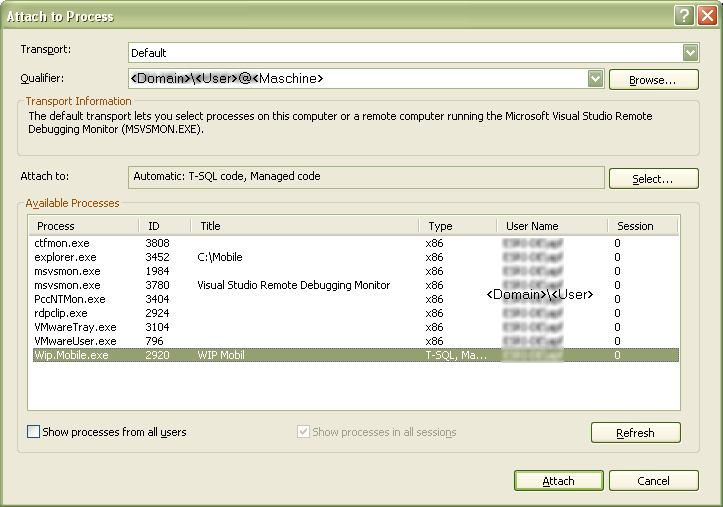Screen dimensions: 723x507
Task: Select the Wip.Mobile.exe process row
Action: [356, 355]
